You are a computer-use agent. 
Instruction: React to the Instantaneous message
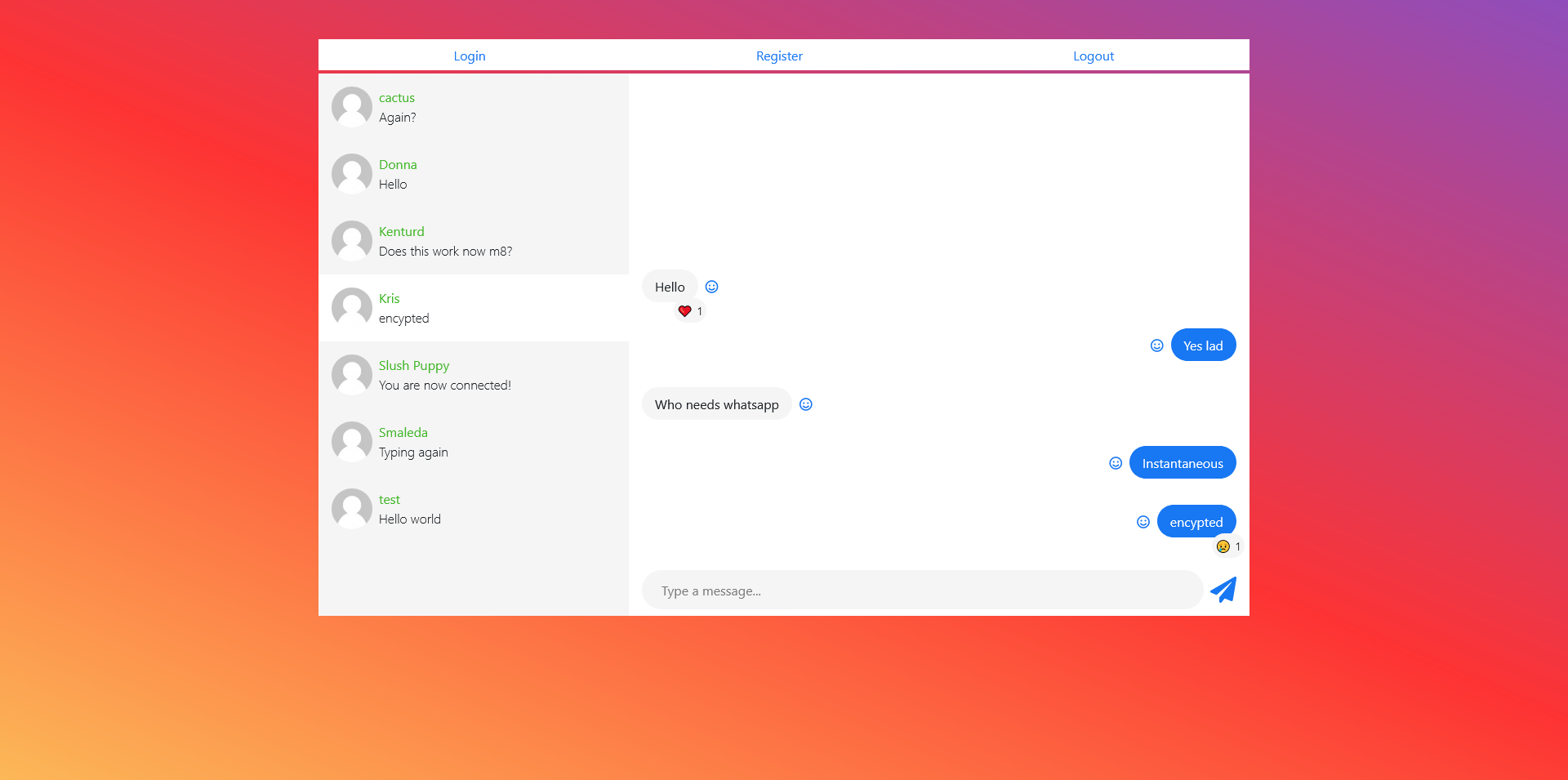click(1115, 463)
